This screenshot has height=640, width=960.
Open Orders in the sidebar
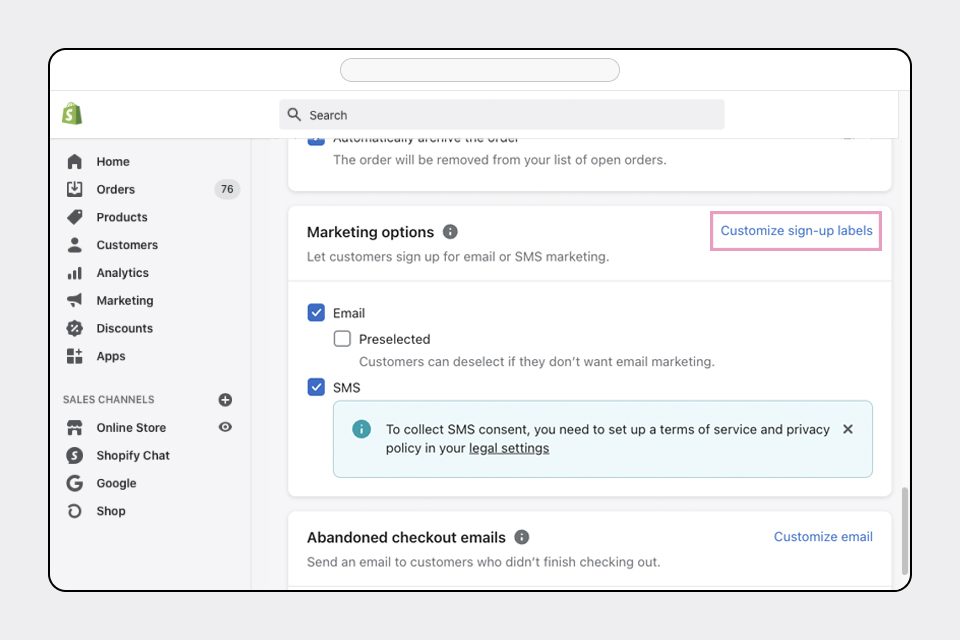pos(116,189)
